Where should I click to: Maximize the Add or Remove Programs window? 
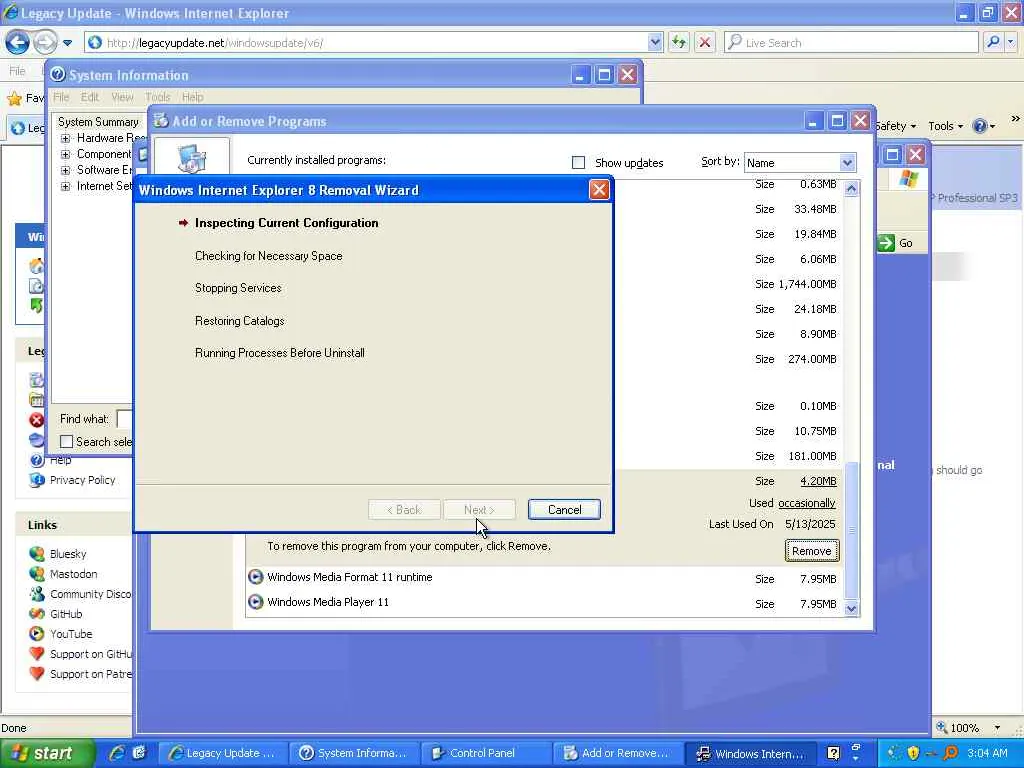pos(837,121)
